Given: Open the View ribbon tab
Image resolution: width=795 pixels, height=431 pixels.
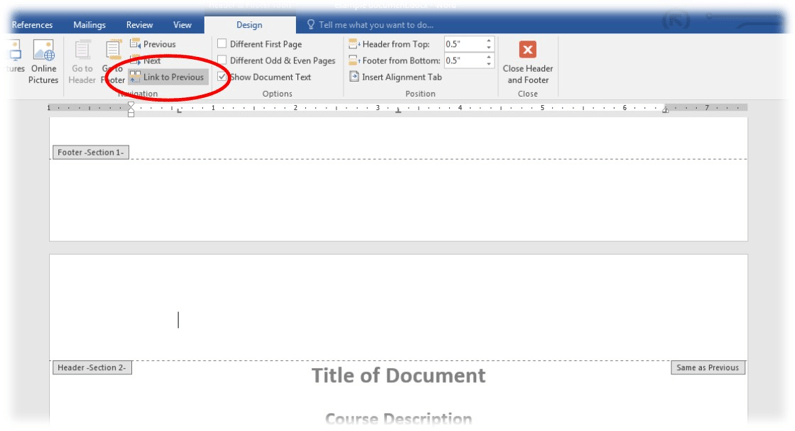Looking at the screenshot, I should (x=182, y=24).
